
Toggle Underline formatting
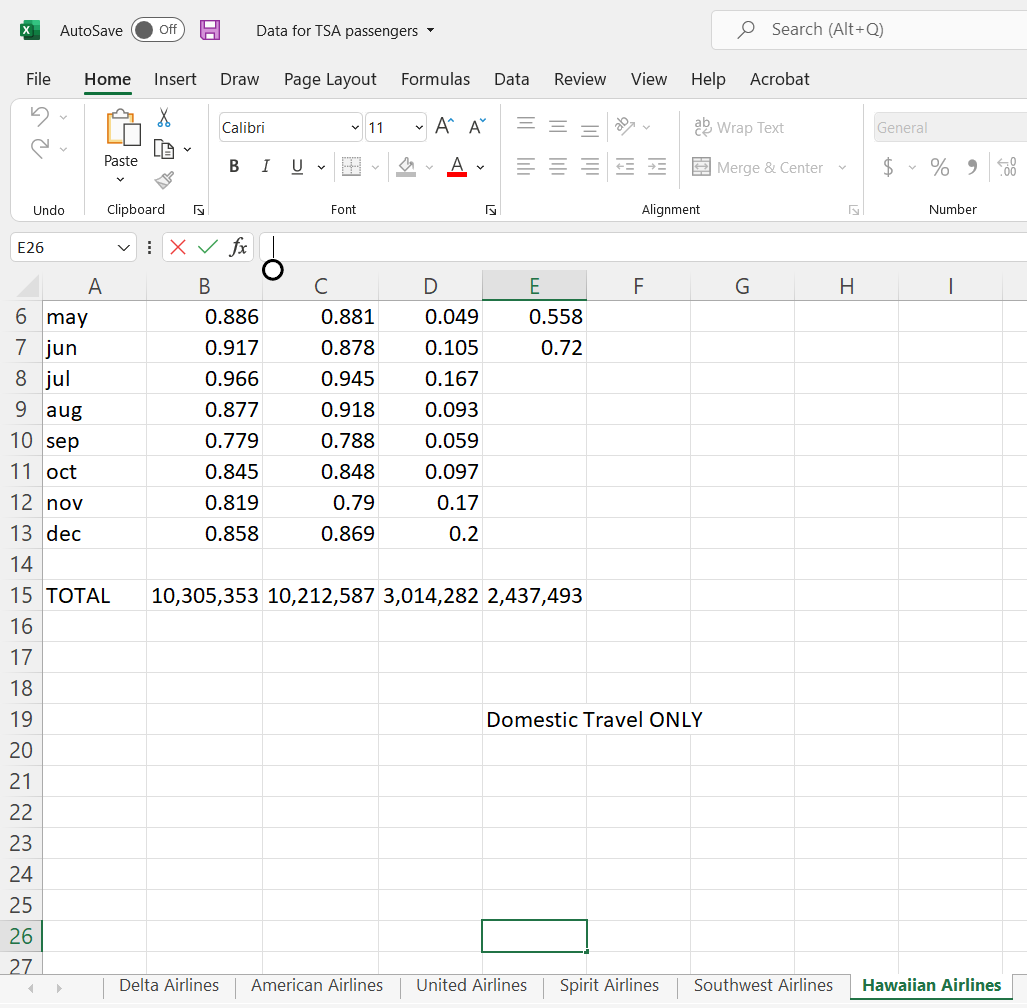[297, 167]
